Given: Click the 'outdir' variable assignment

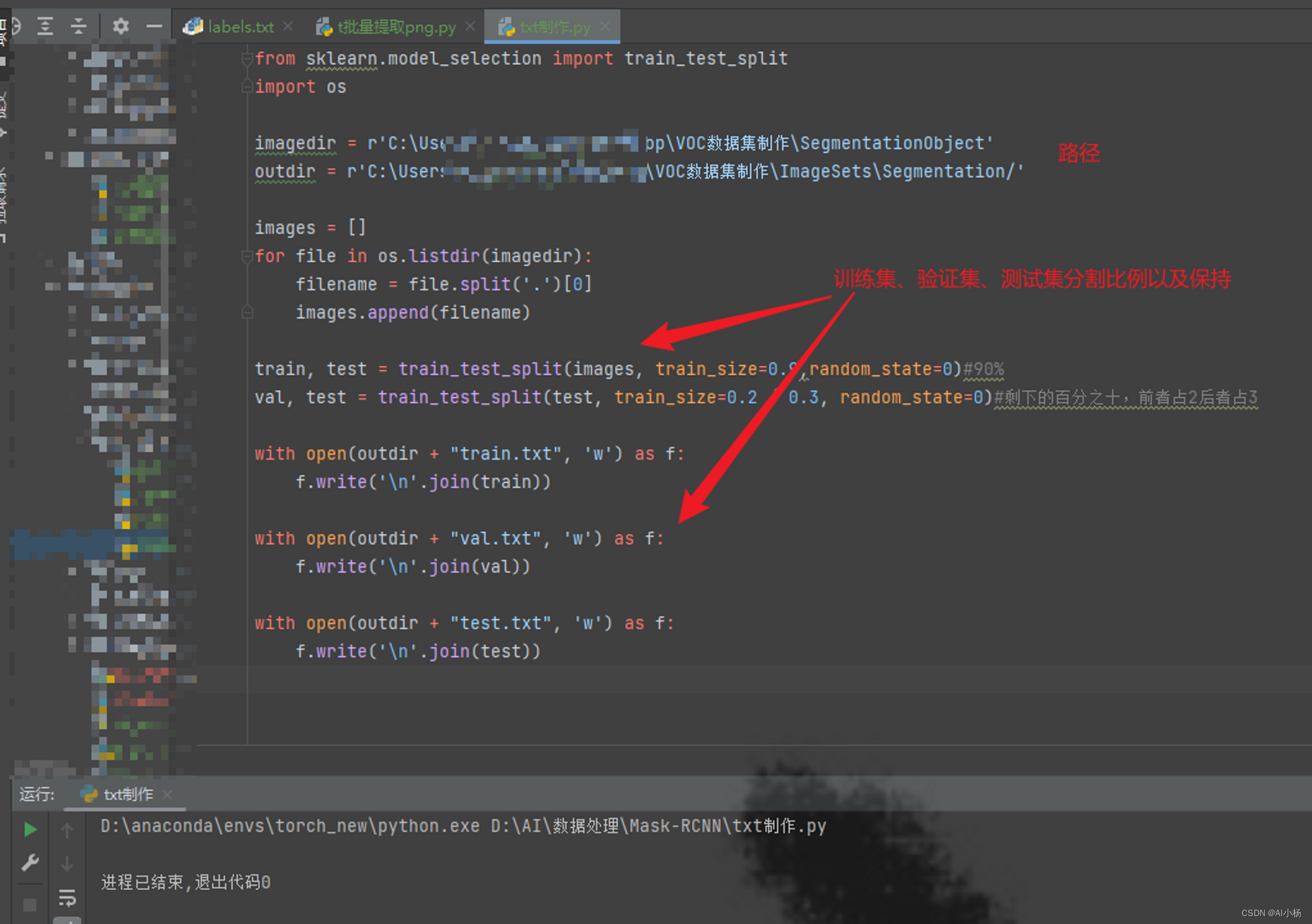Looking at the screenshot, I should pyautogui.click(x=285, y=171).
